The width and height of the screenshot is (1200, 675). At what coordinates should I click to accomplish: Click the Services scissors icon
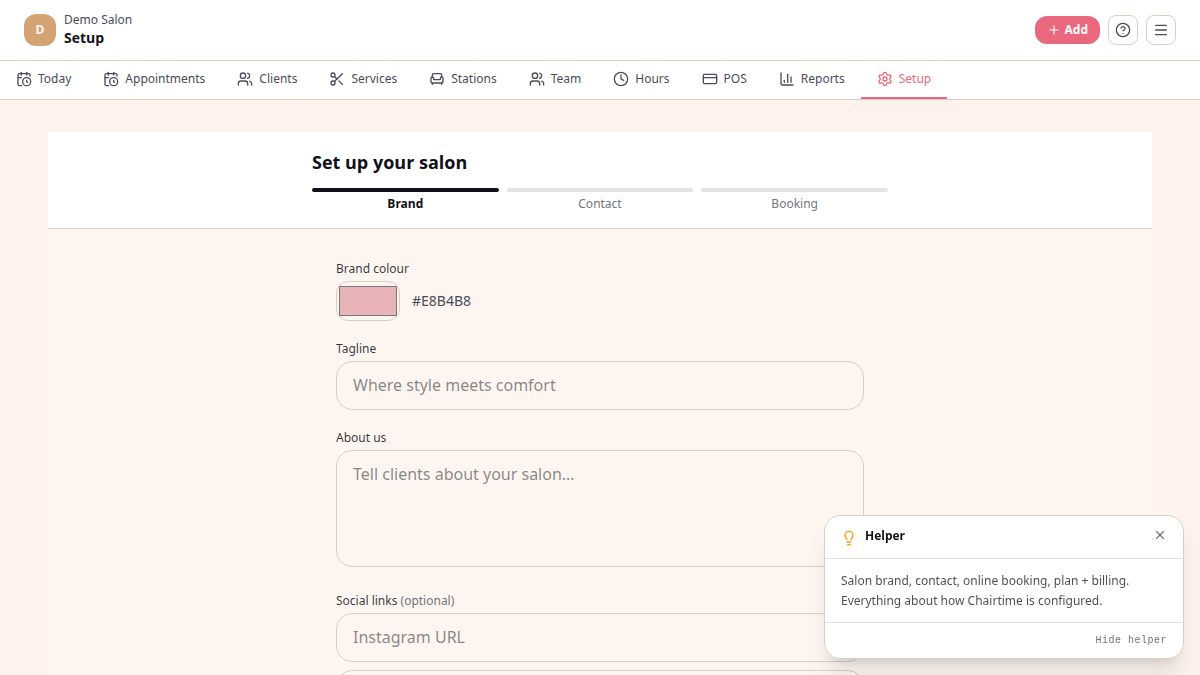[x=337, y=79]
